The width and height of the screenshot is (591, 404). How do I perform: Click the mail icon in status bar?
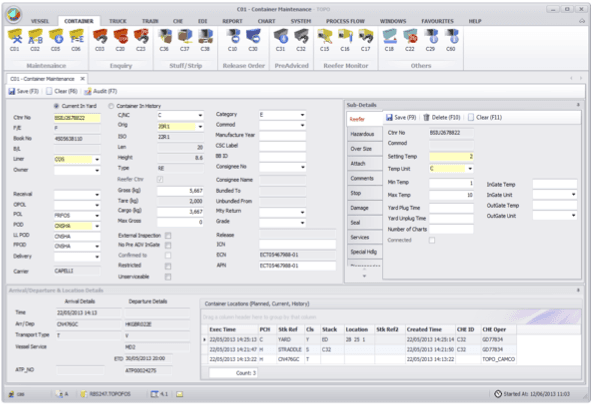[x=180, y=394]
